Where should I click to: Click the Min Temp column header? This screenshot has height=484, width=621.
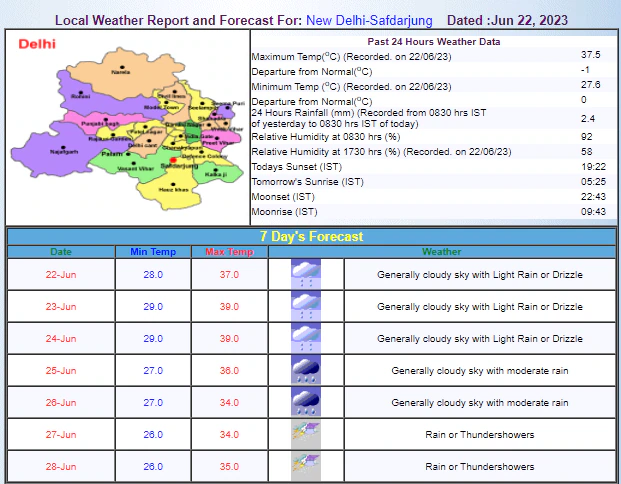152,251
